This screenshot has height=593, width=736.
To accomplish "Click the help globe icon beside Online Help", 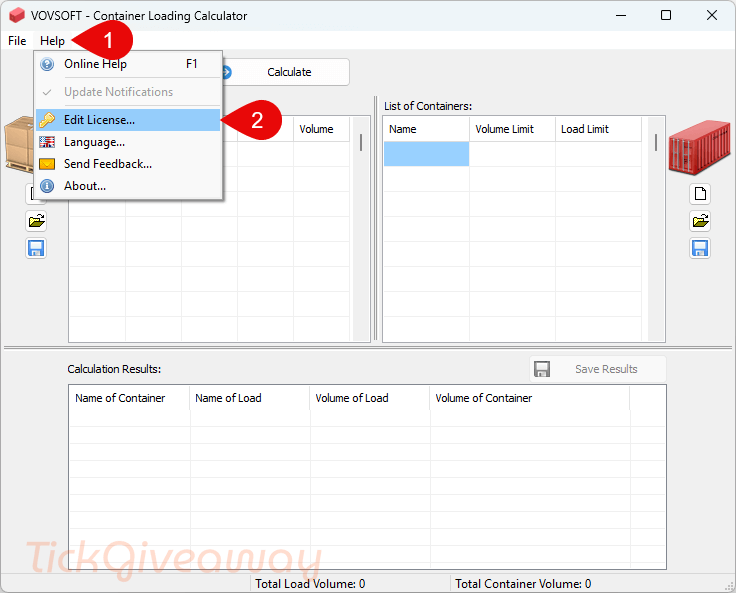I will [x=47, y=64].
